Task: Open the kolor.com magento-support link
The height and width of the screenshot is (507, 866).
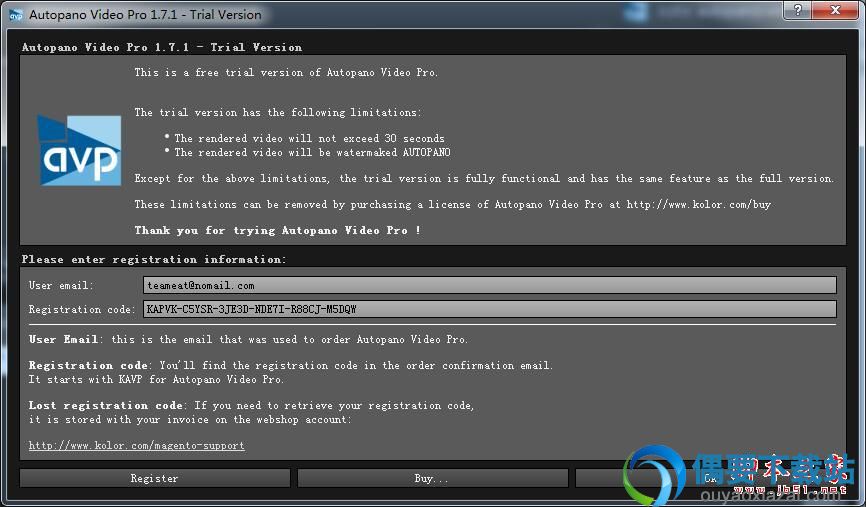Action: point(136,445)
